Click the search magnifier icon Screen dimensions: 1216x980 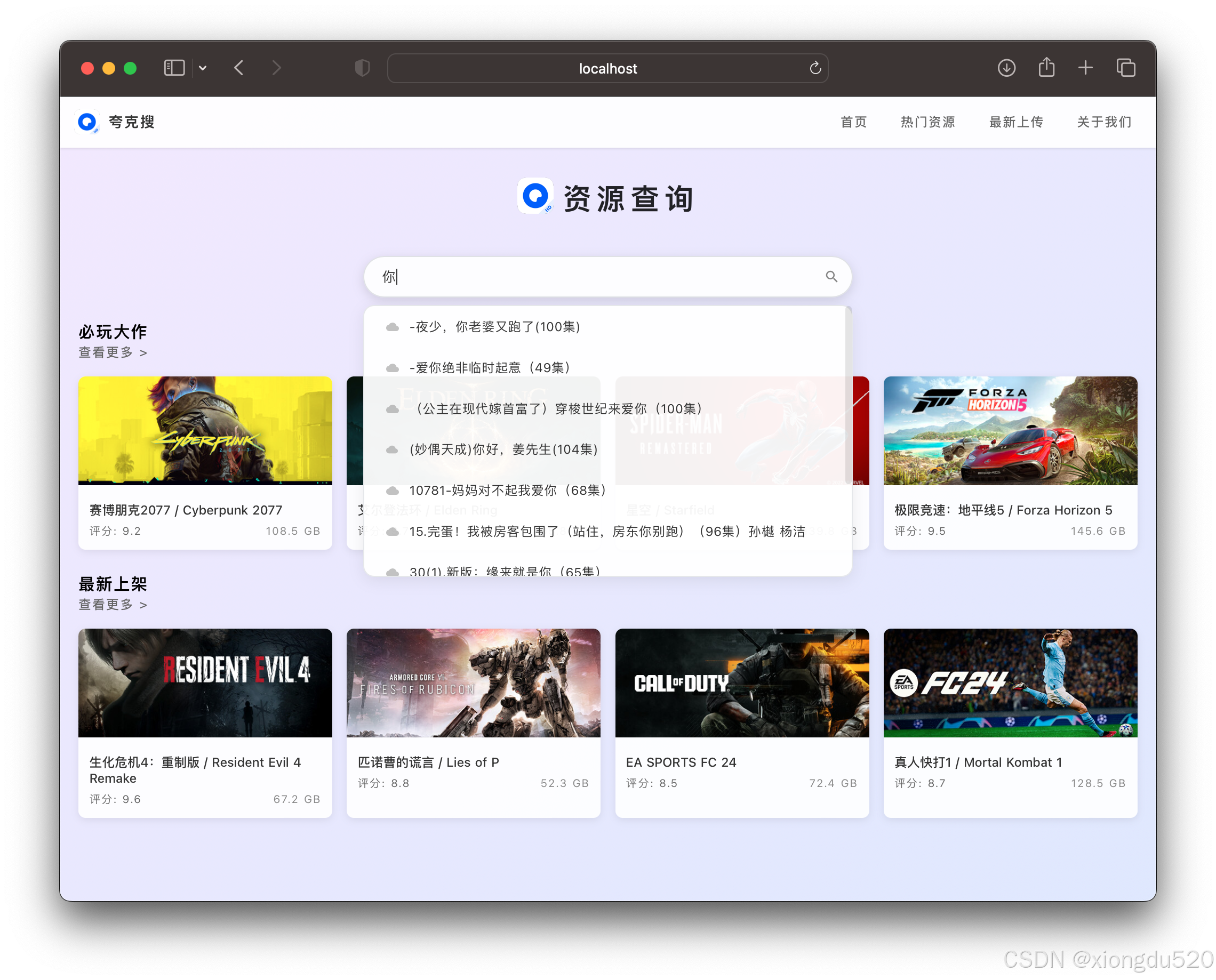pos(831,276)
